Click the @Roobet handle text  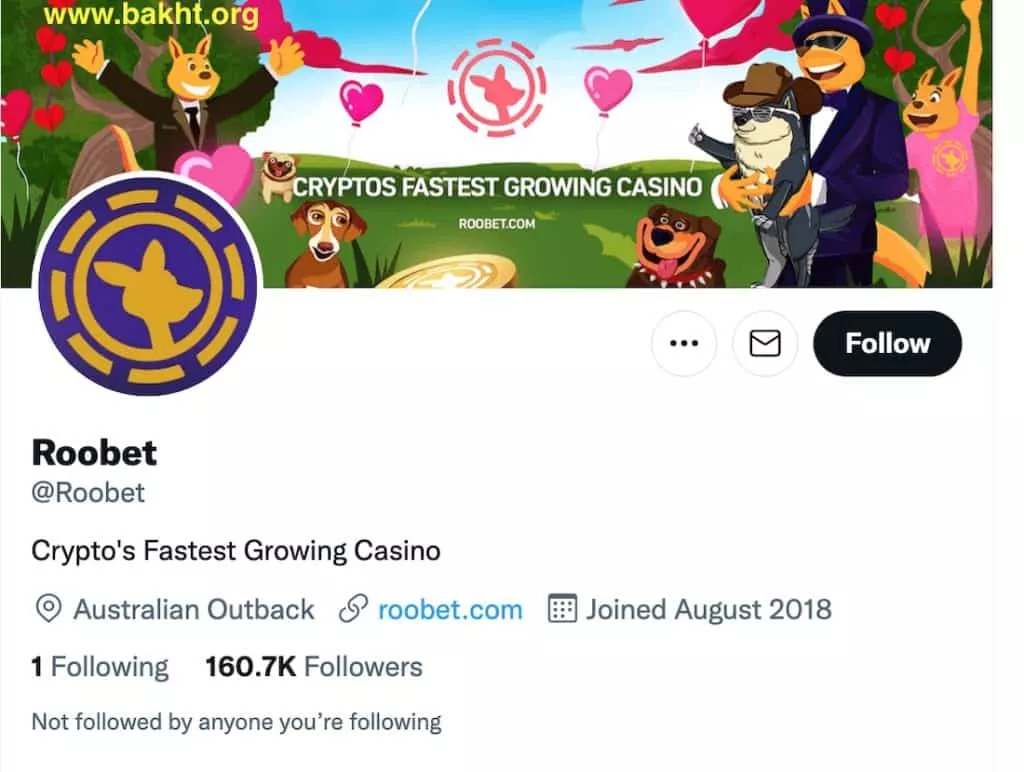pyautogui.click(x=88, y=492)
